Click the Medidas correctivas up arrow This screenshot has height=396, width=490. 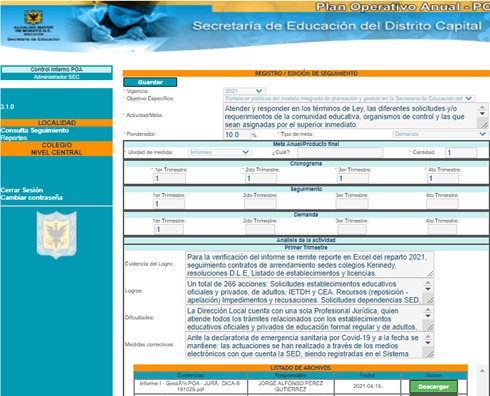tap(428, 337)
